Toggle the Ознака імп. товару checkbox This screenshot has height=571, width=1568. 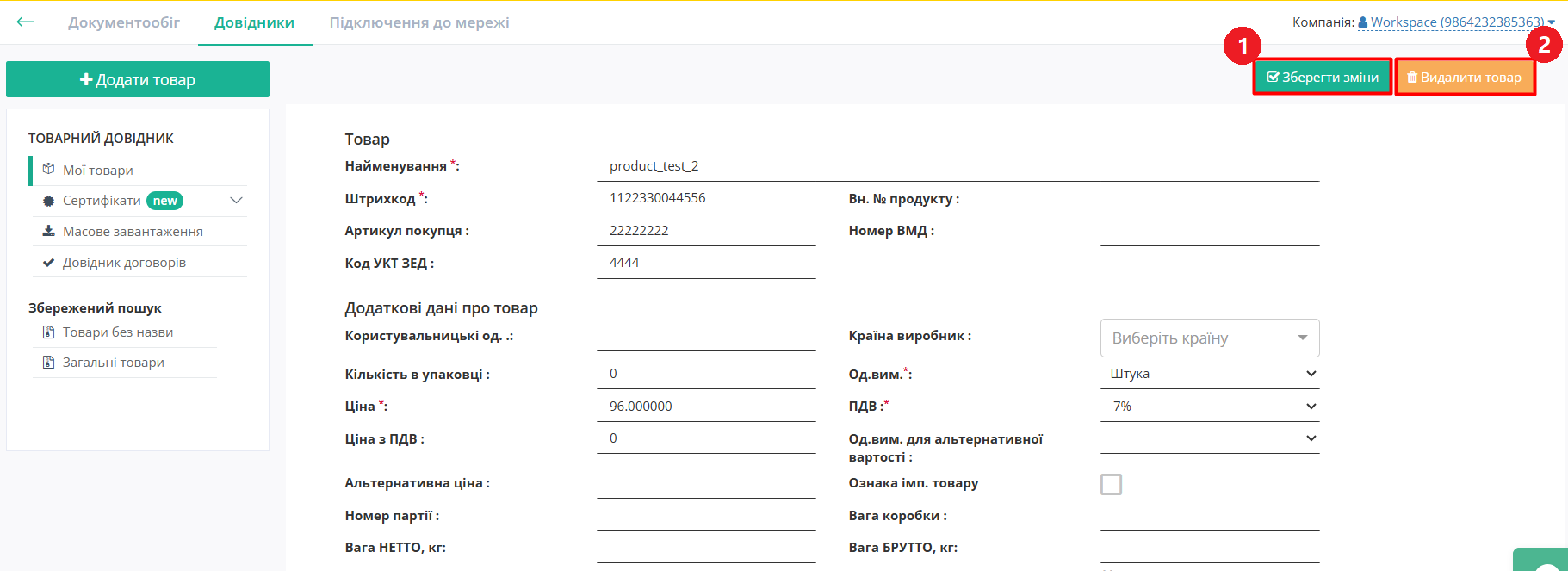(x=1111, y=484)
